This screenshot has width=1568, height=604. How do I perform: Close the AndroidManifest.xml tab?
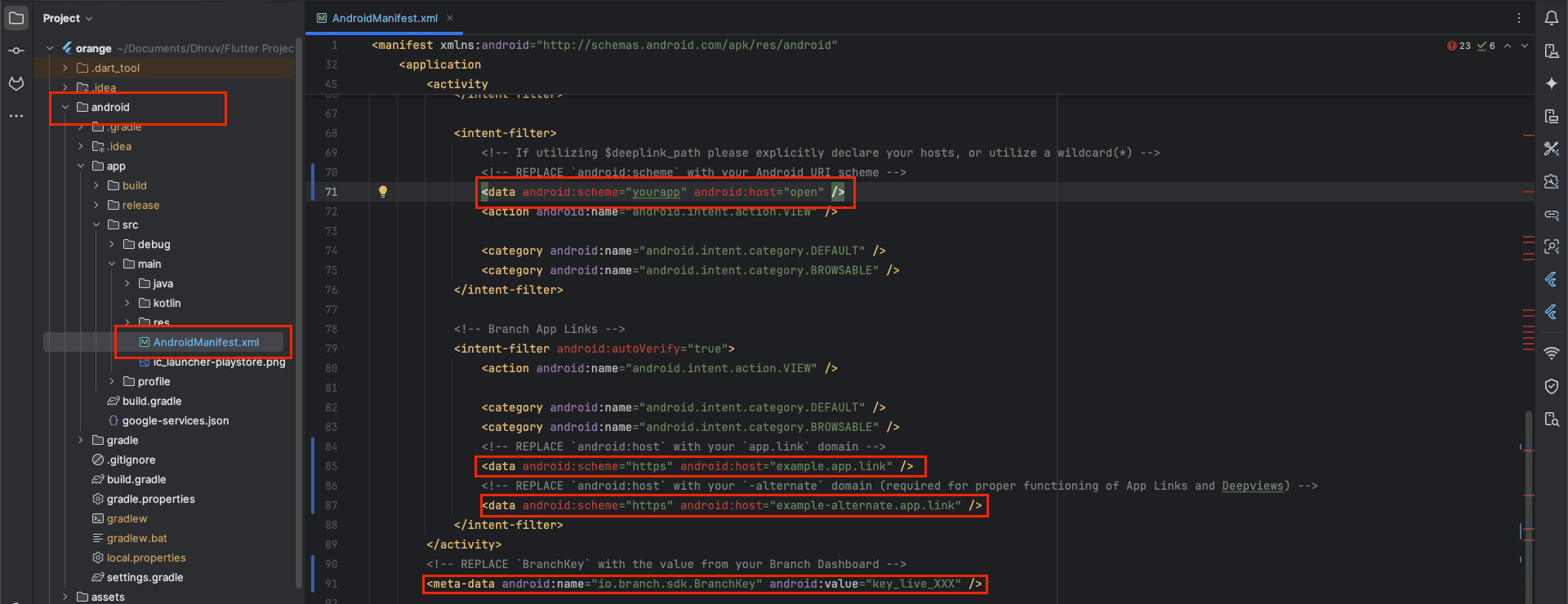450,18
